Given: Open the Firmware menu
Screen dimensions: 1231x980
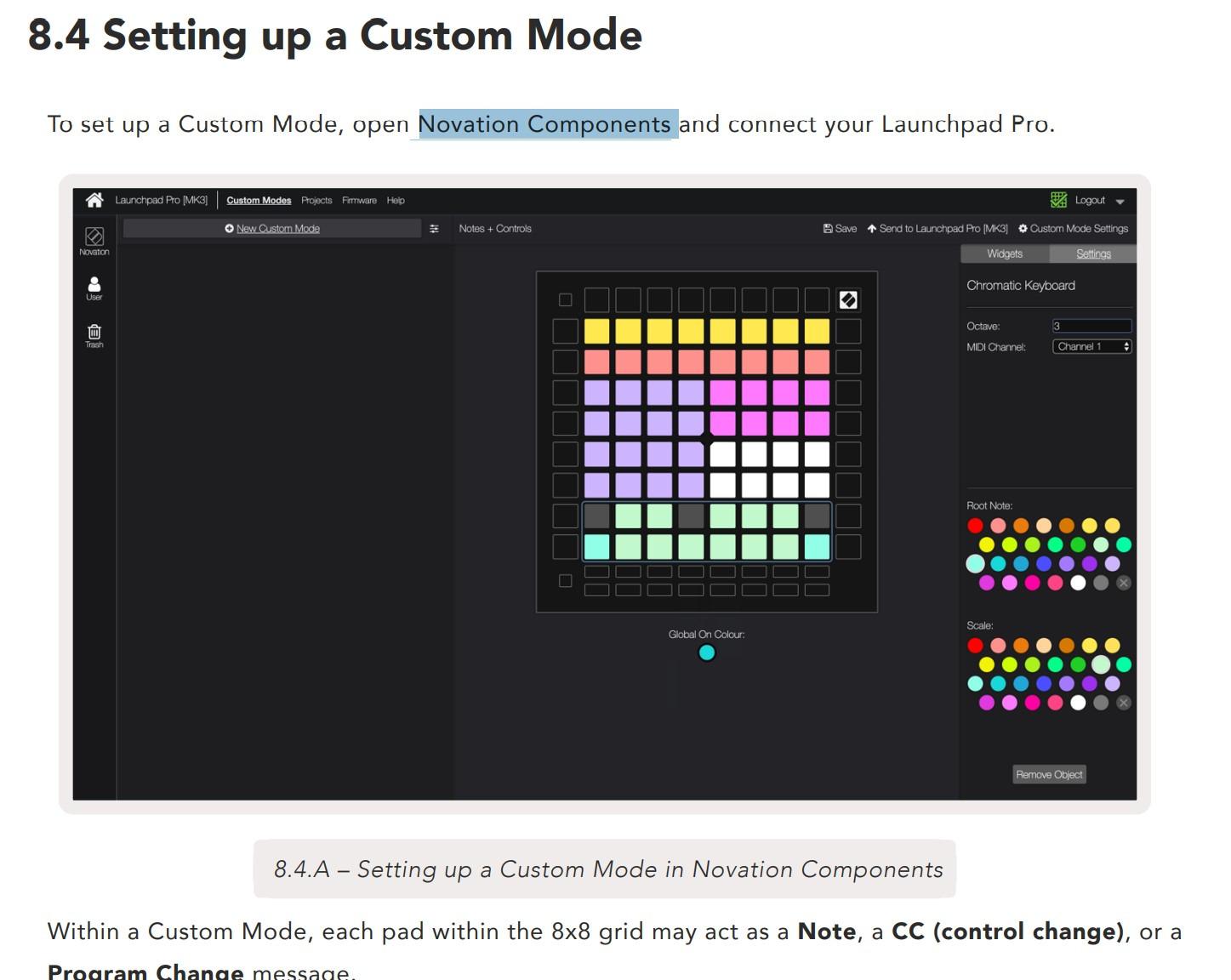Looking at the screenshot, I should point(359,201).
